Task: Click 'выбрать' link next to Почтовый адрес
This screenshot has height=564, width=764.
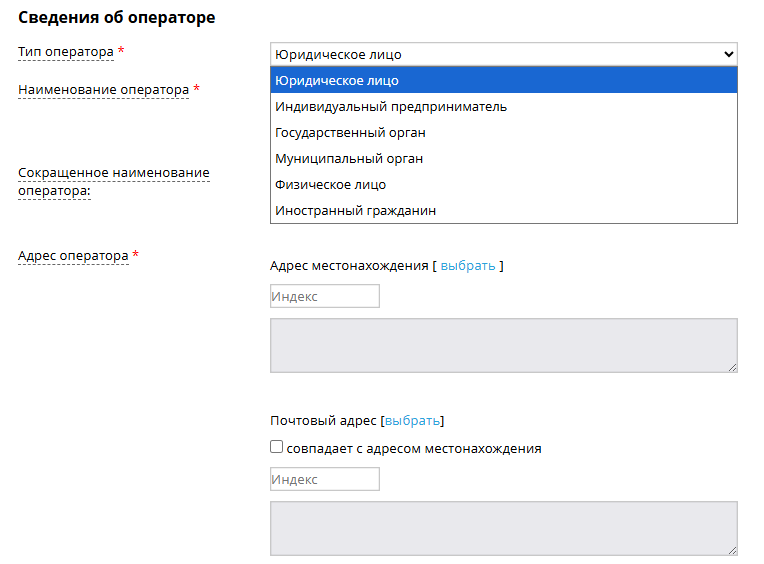Action: (412, 421)
